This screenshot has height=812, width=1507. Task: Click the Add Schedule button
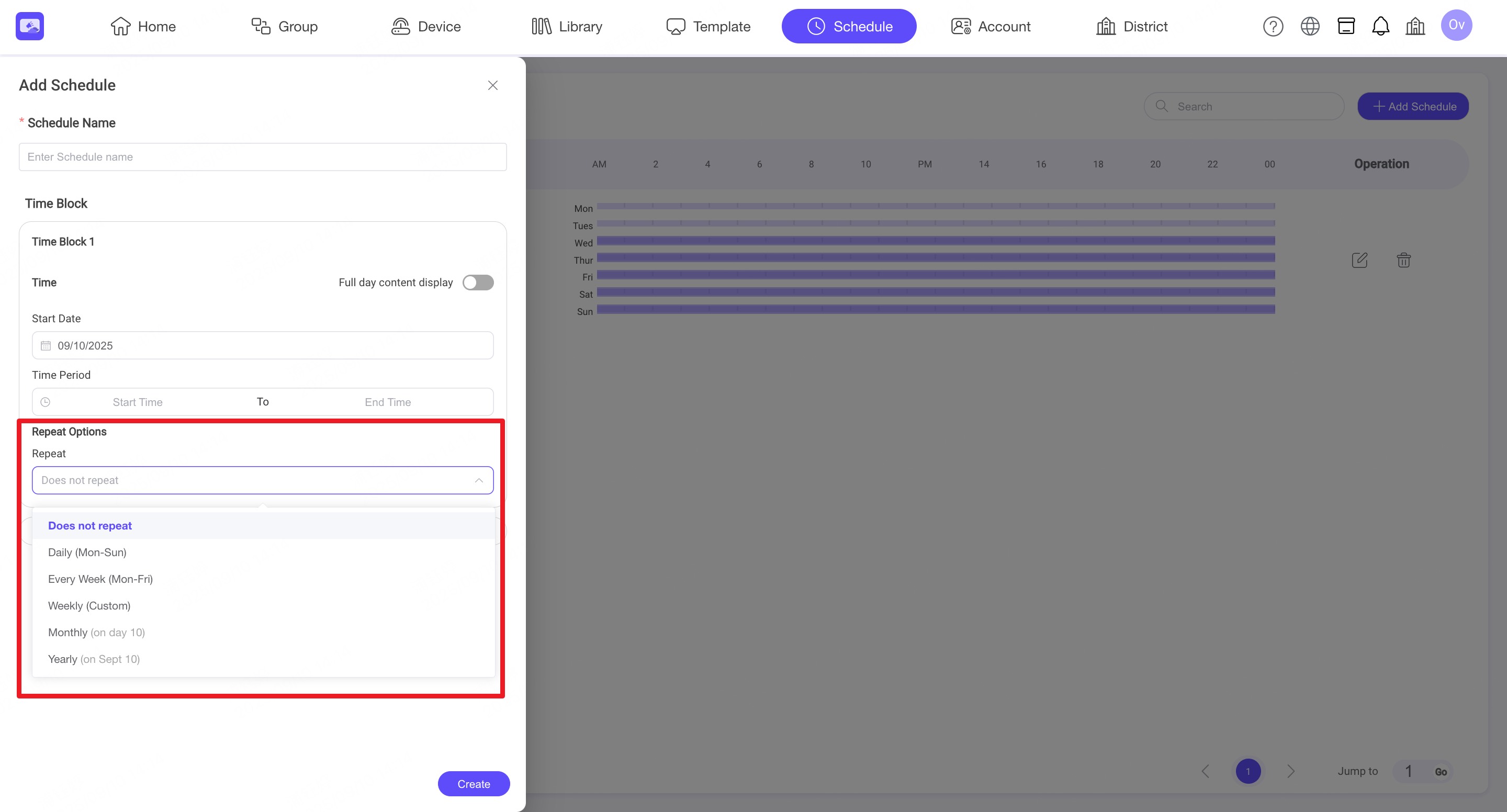[1412, 107]
